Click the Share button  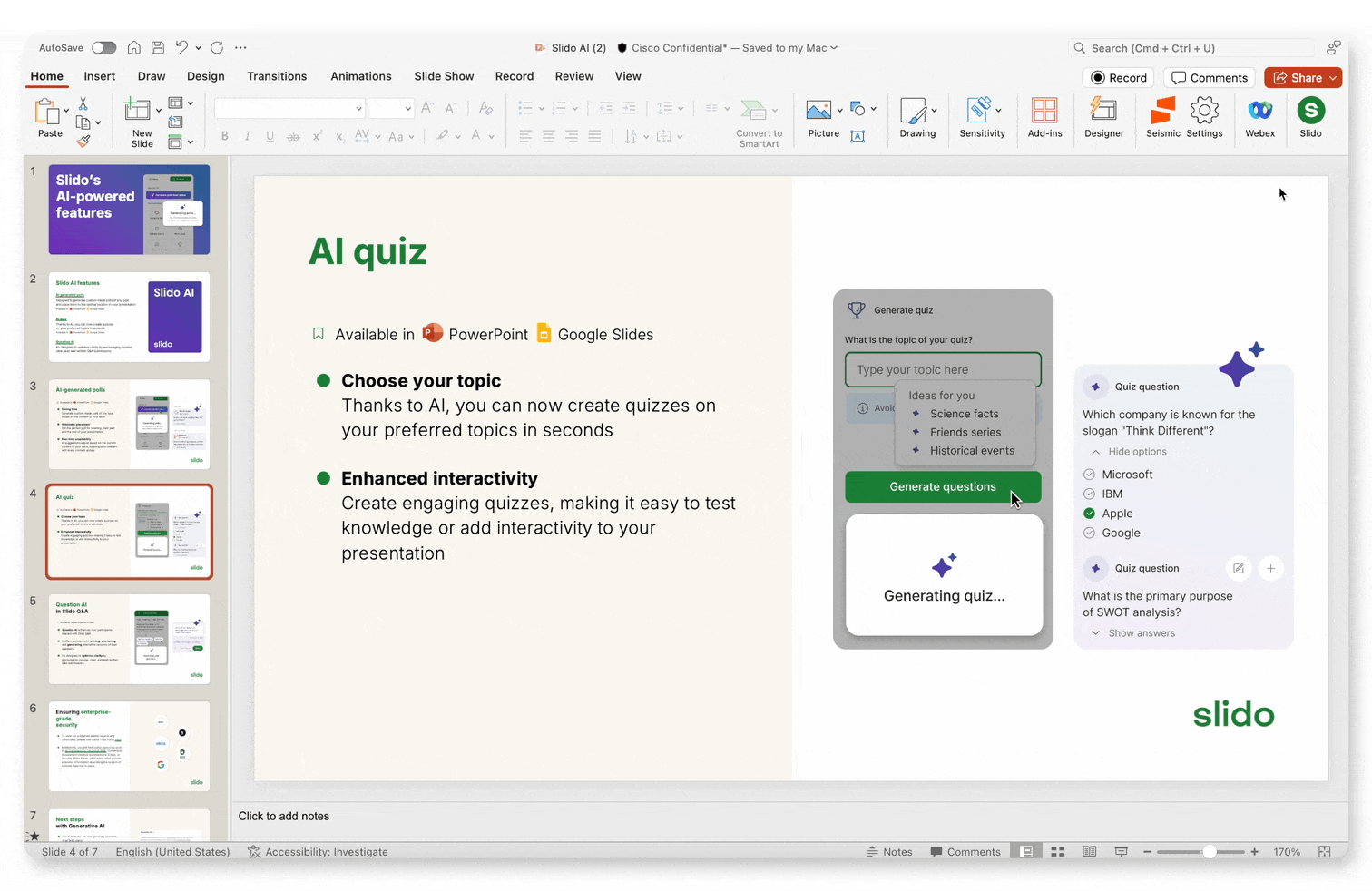[x=1297, y=78]
